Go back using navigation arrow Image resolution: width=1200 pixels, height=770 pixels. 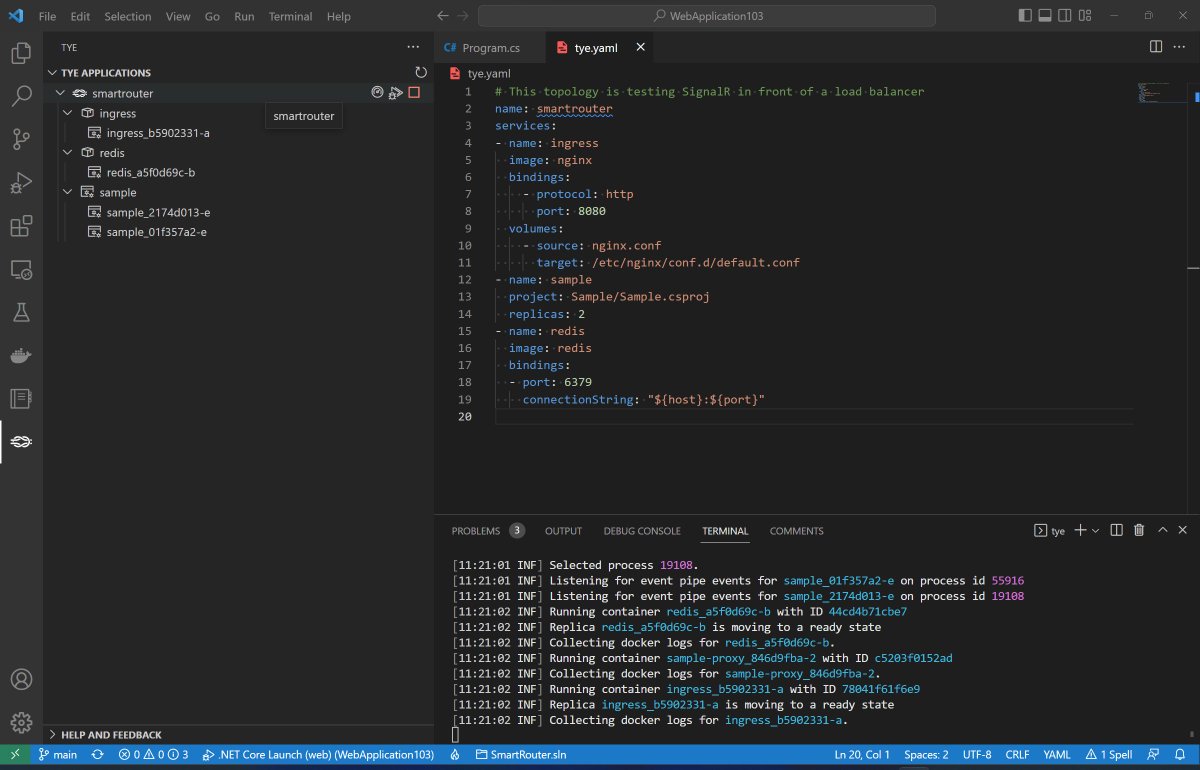pos(443,16)
